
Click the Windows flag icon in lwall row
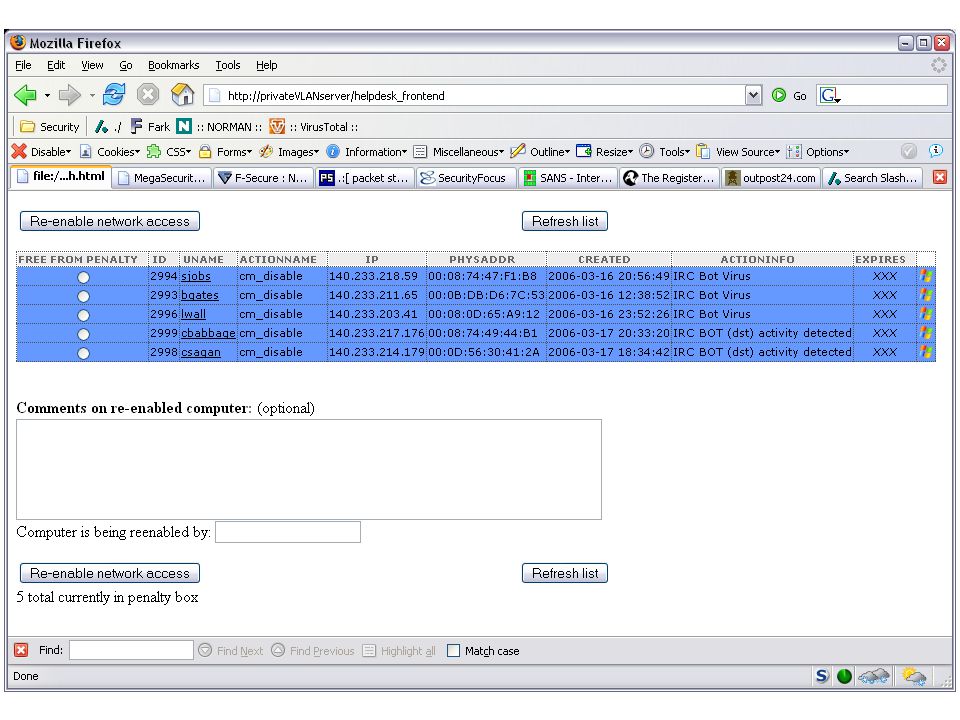[x=926, y=314]
